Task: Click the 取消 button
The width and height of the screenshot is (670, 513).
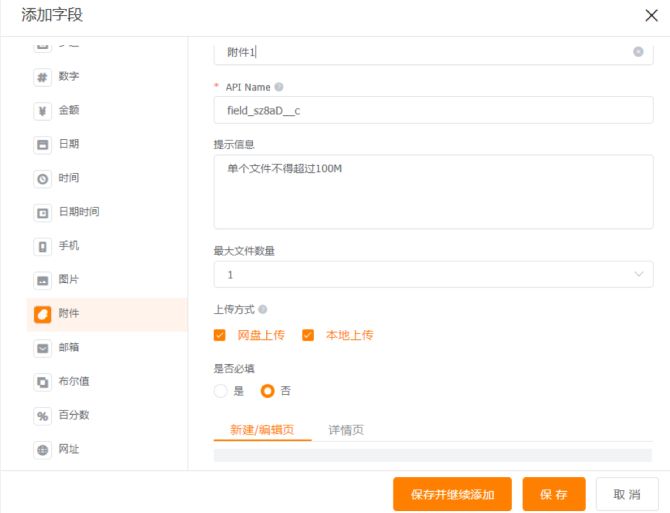Action: pos(627,494)
